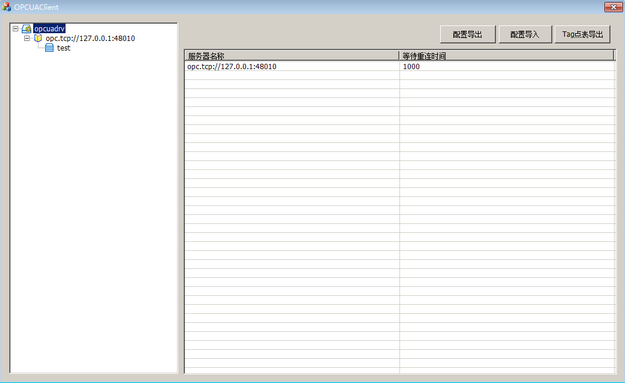Collapse the opcuadrv root node
The image size is (625, 383).
pos(16,29)
